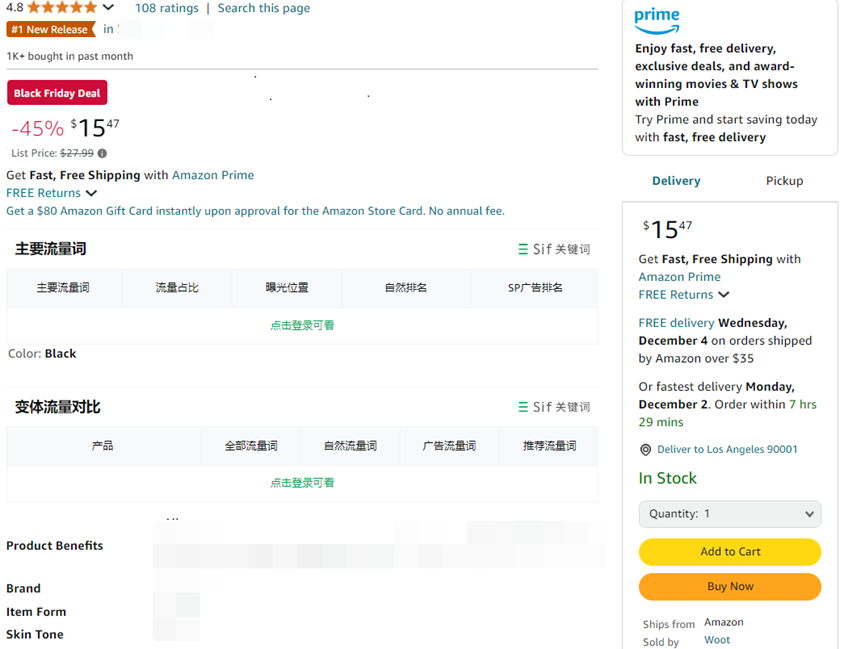Click the 自然排名 column header
This screenshot has width=865, height=649.
pos(406,288)
